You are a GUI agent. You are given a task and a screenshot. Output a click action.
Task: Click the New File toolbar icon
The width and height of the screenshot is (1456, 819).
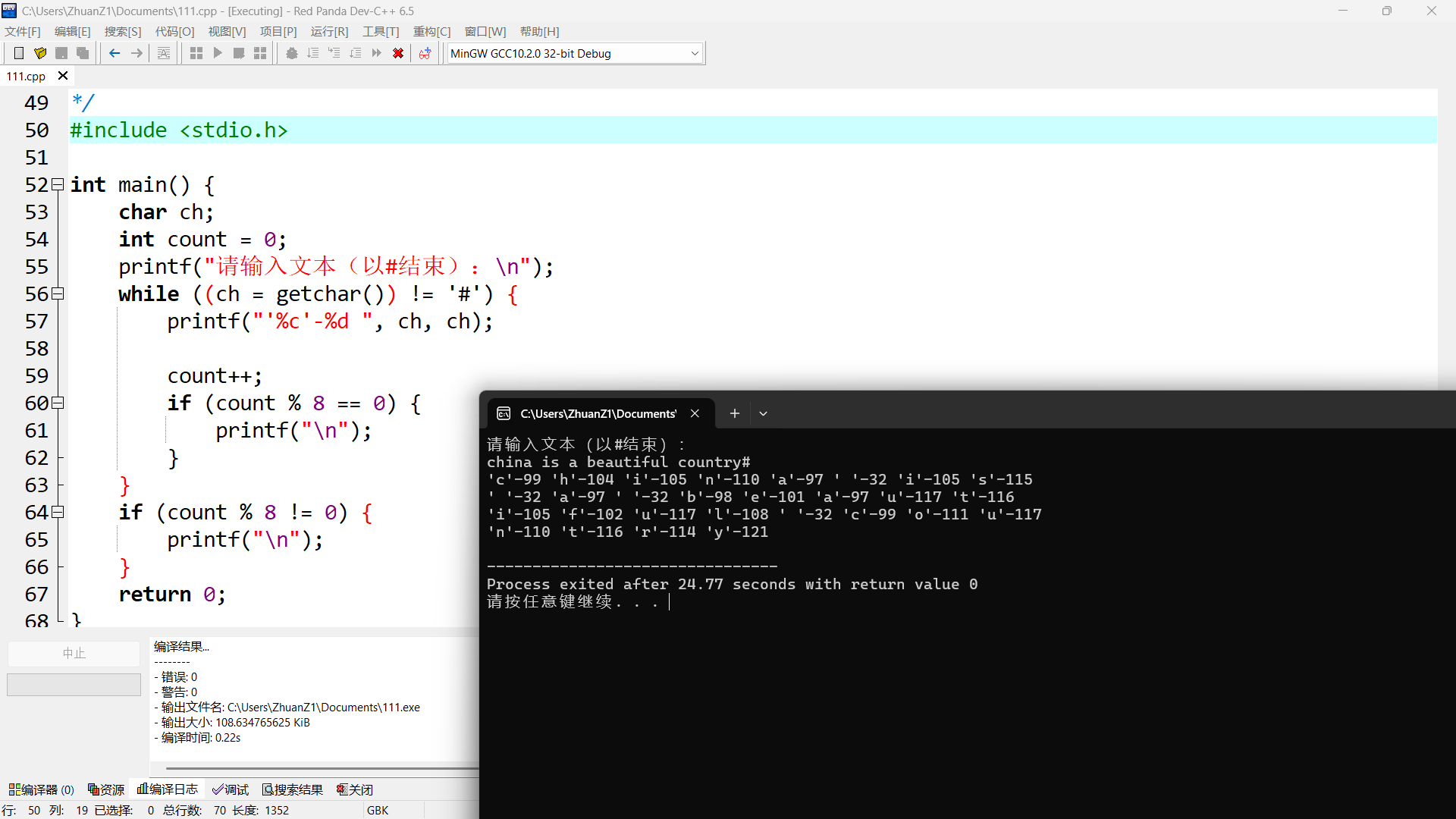(19, 53)
